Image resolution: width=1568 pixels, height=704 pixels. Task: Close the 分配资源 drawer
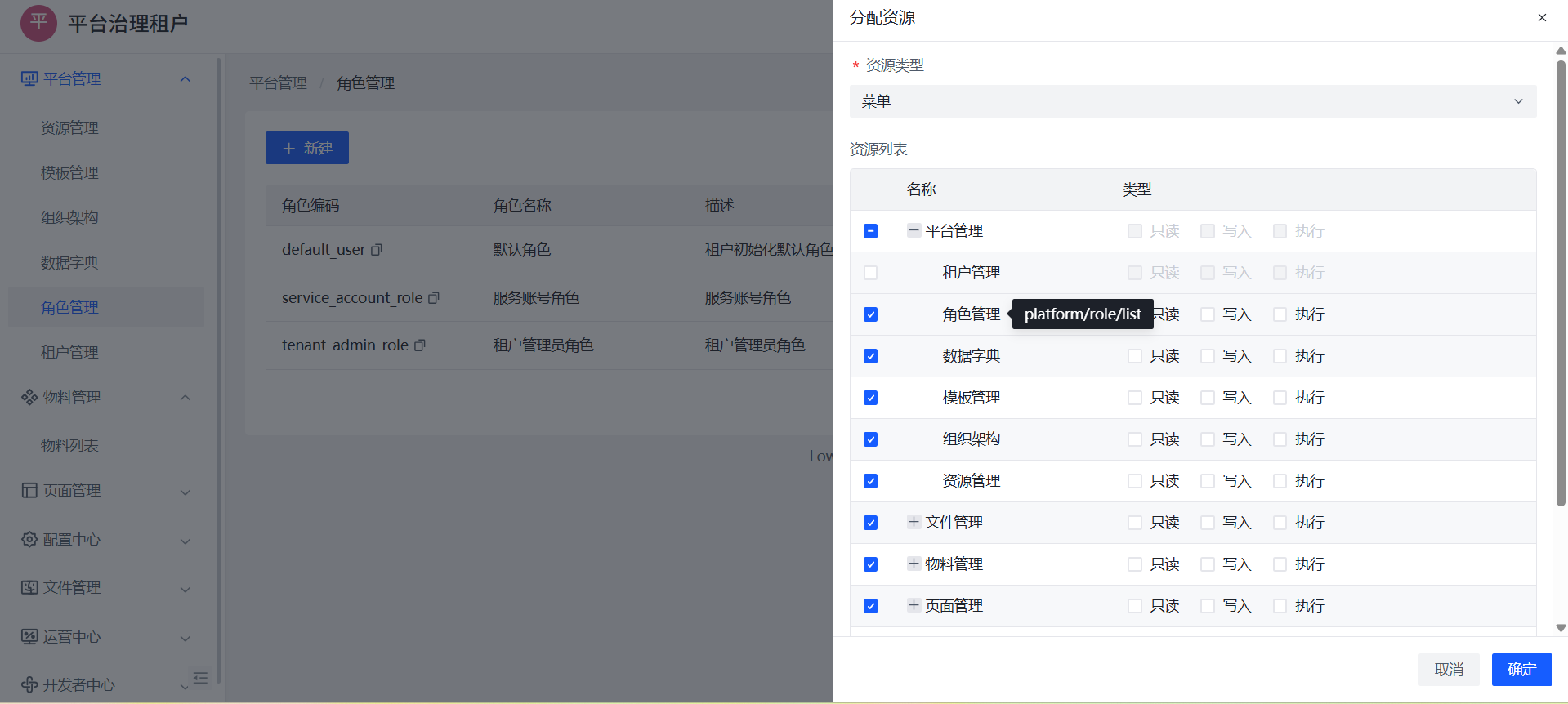point(1542,18)
